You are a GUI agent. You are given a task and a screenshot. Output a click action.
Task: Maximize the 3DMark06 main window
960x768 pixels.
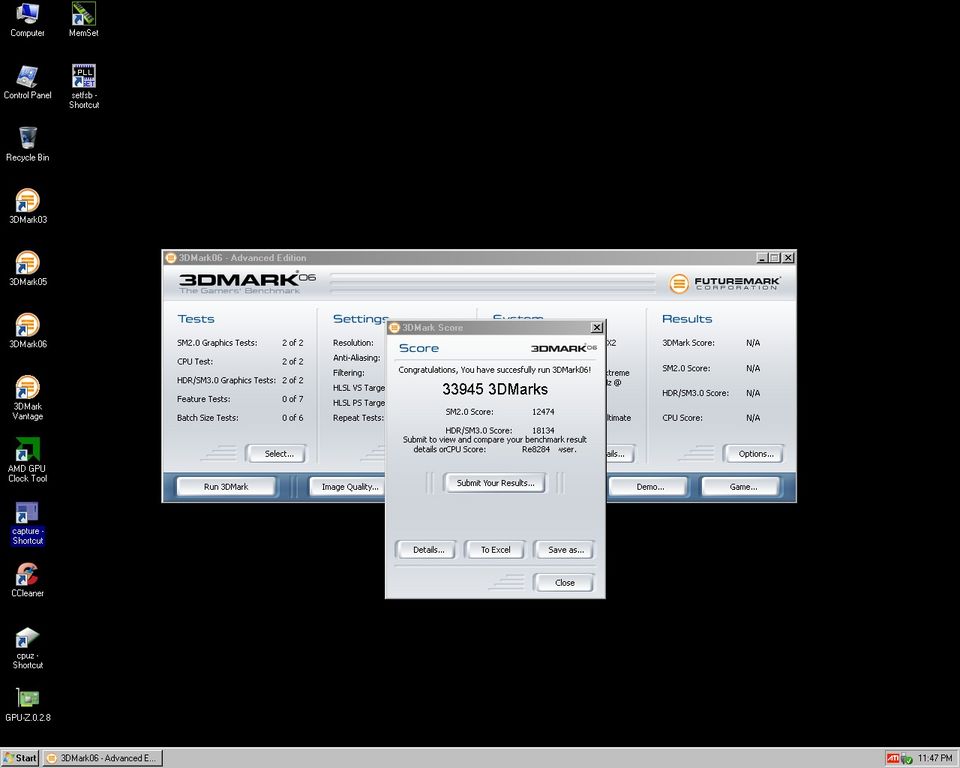click(774, 258)
